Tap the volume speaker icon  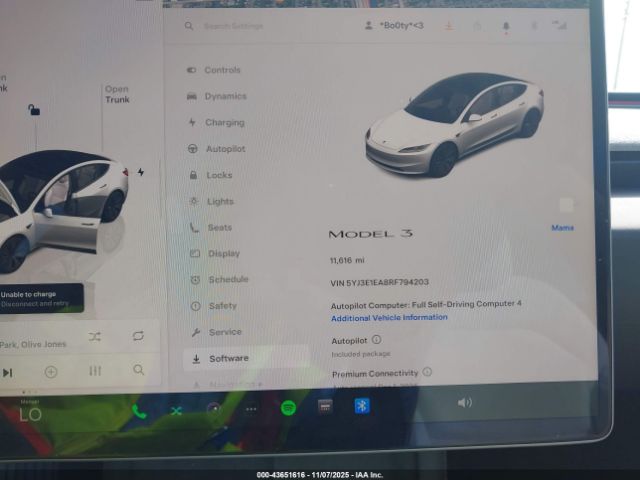(x=464, y=402)
